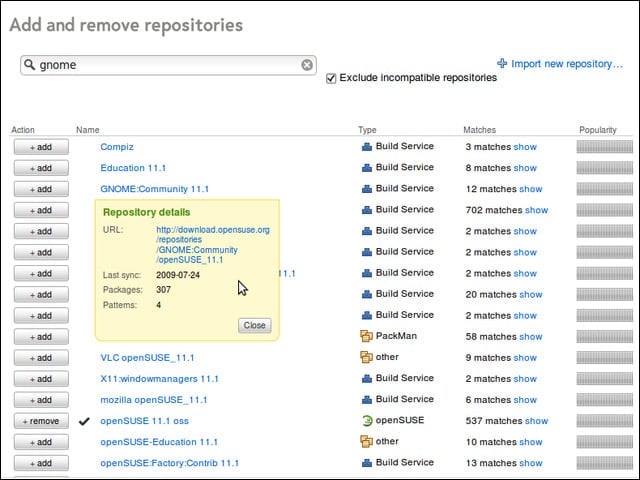This screenshot has height=480, width=640.
Task: Clear the gnome search text
Action: click(307, 64)
